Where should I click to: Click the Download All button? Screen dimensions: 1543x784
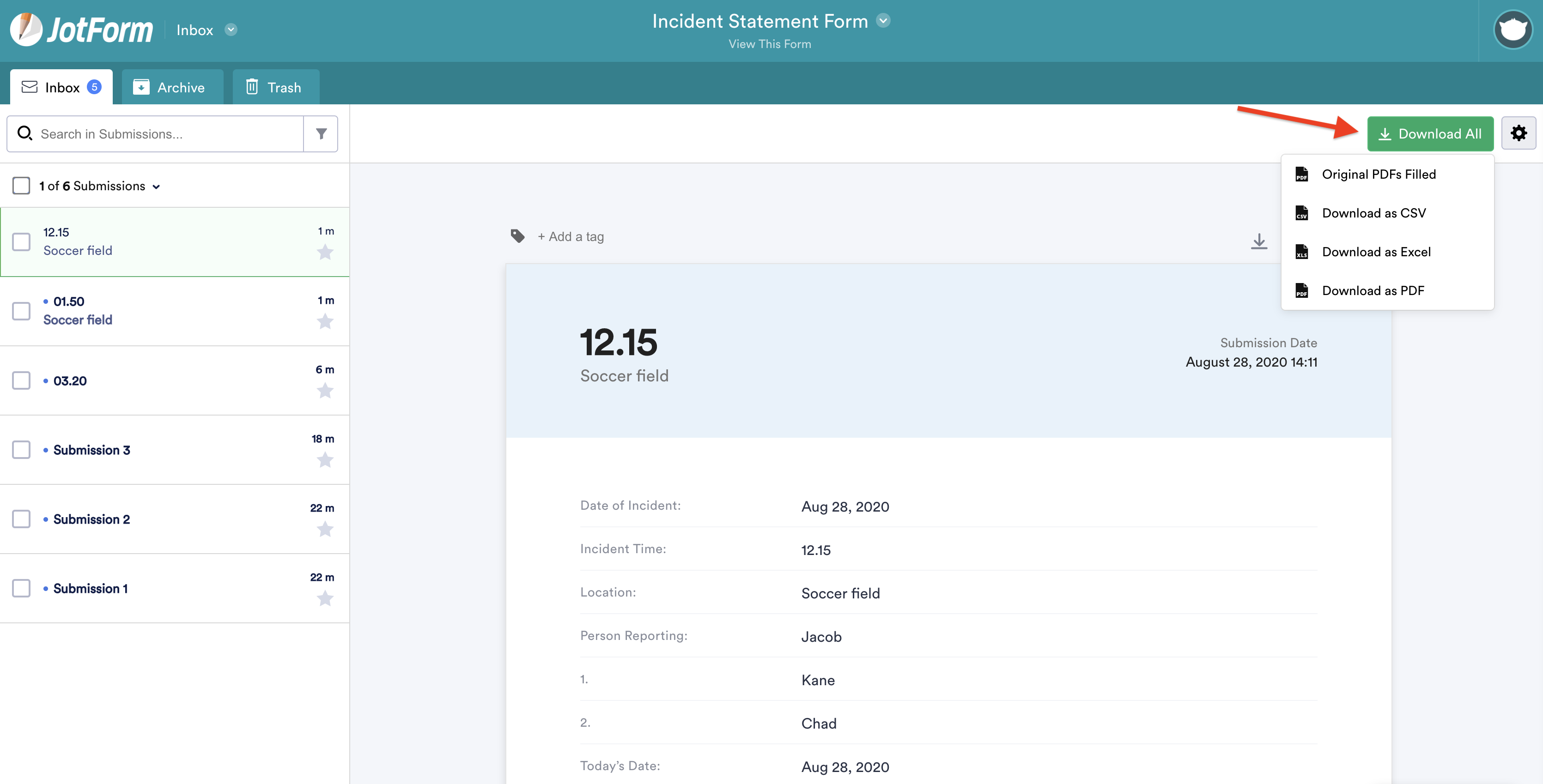tap(1429, 133)
